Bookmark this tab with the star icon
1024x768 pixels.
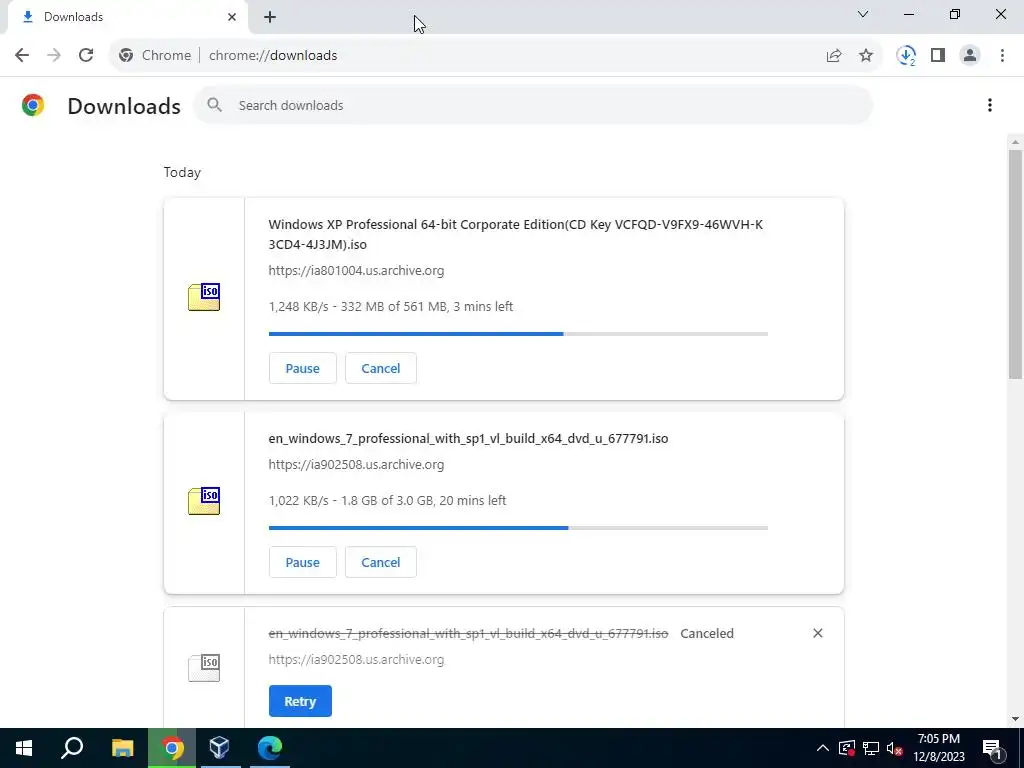pyautogui.click(x=866, y=56)
